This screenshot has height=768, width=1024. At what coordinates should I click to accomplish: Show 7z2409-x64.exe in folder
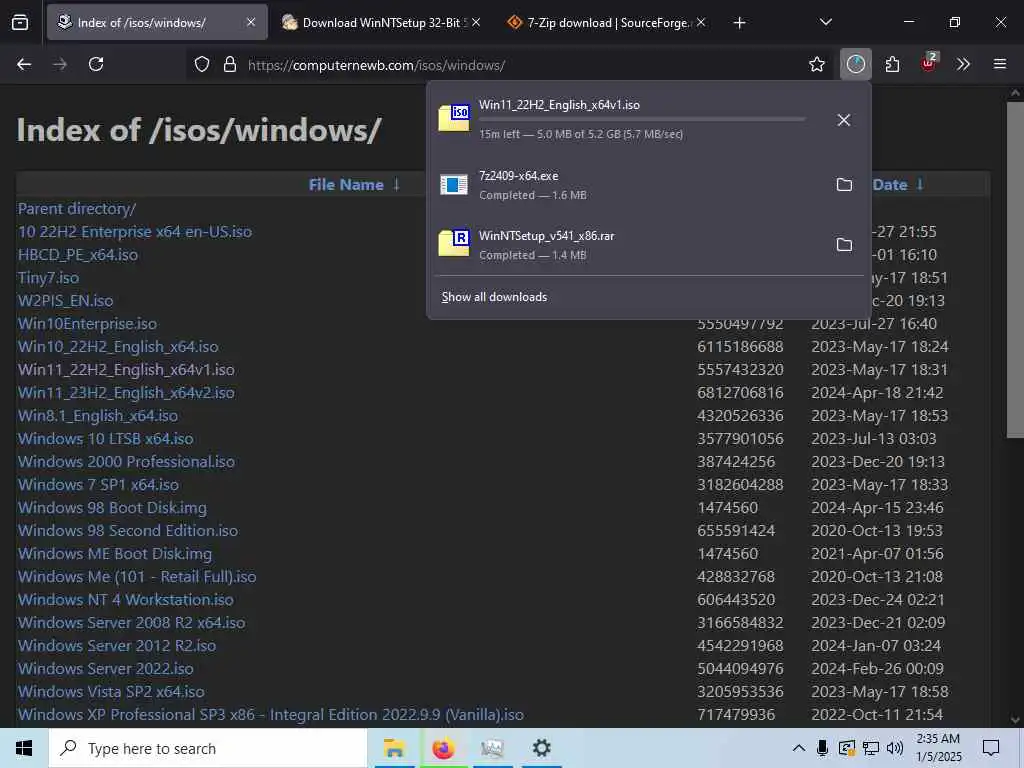coord(844,185)
